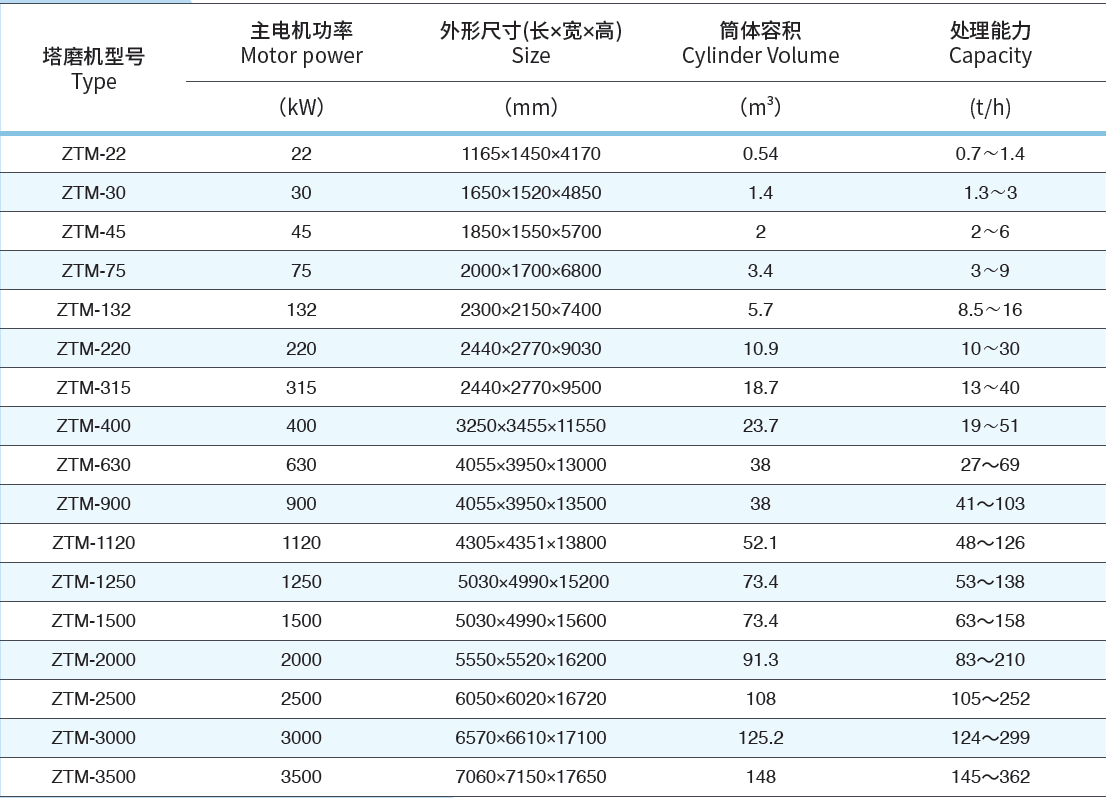Click the Capacity column header

click(990, 44)
